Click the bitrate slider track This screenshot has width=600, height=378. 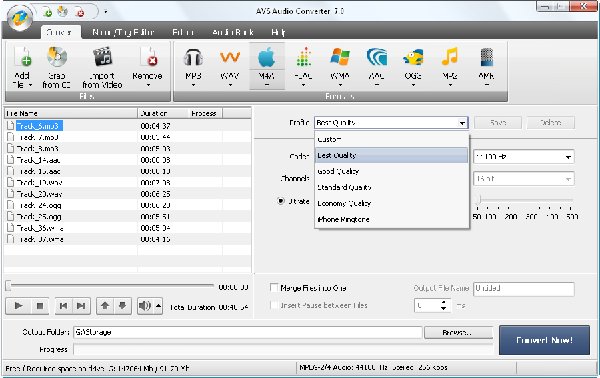524,200
